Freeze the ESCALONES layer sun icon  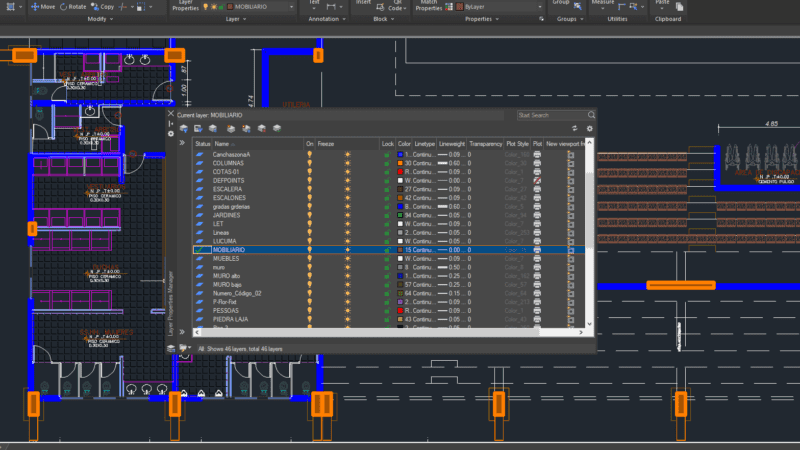click(x=347, y=198)
